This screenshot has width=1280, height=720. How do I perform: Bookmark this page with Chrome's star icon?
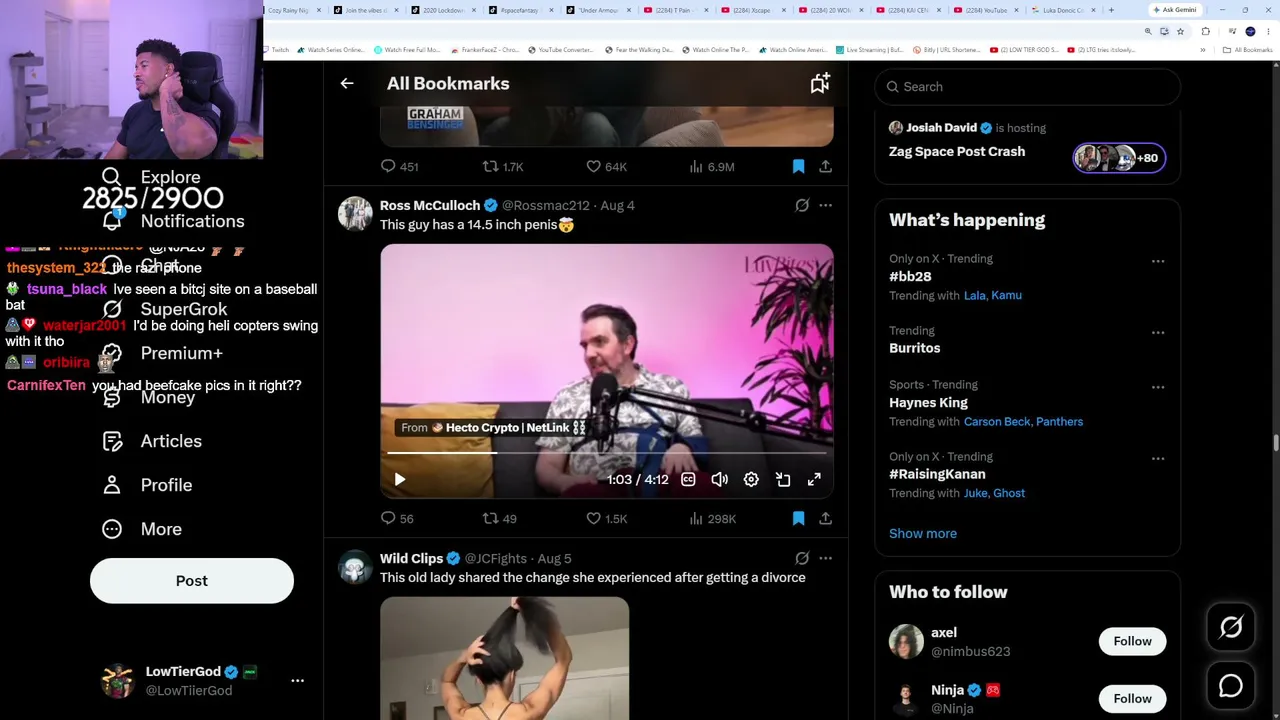point(1180,32)
